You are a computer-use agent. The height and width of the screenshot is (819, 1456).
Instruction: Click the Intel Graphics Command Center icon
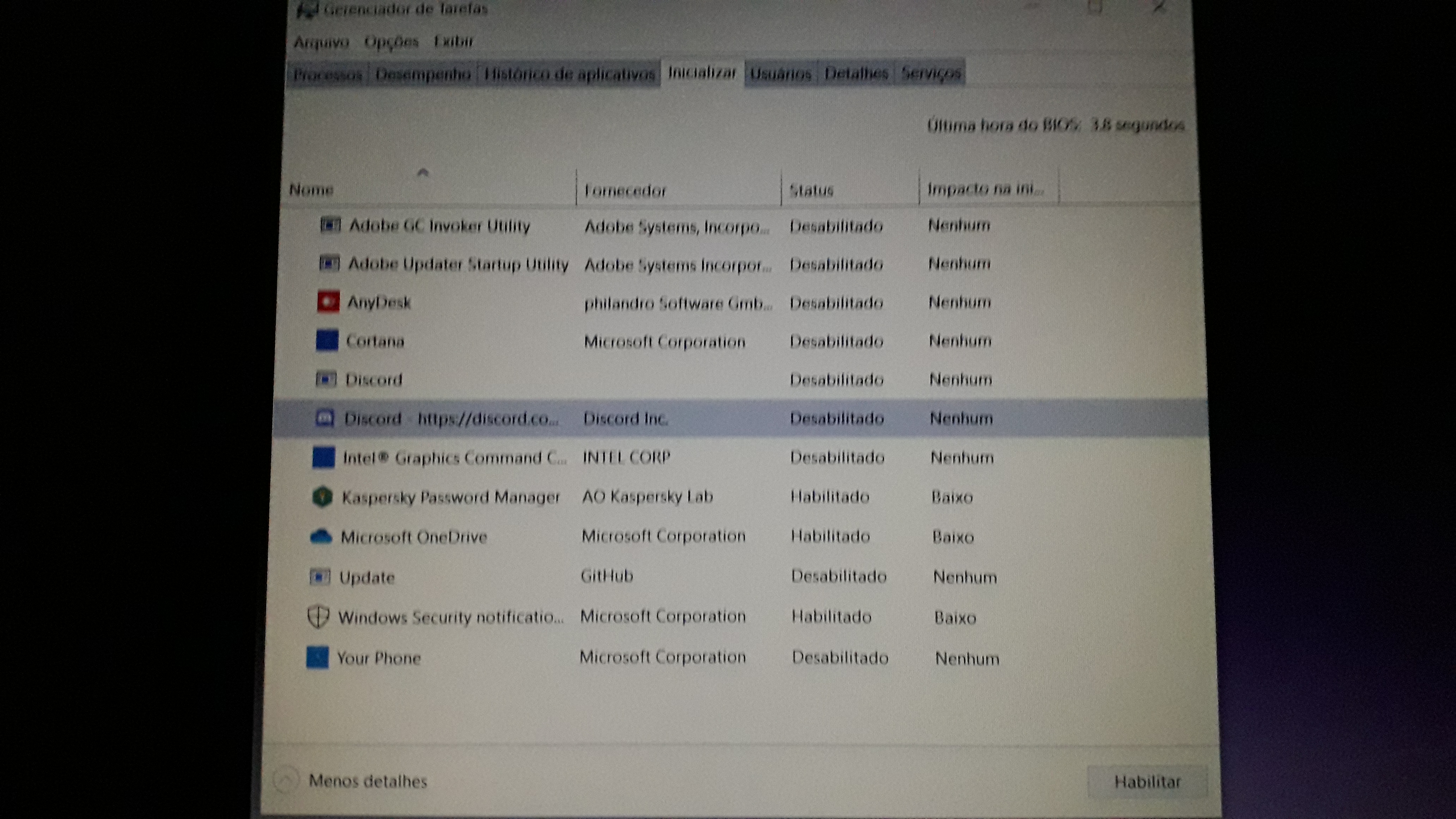tap(323, 457)
